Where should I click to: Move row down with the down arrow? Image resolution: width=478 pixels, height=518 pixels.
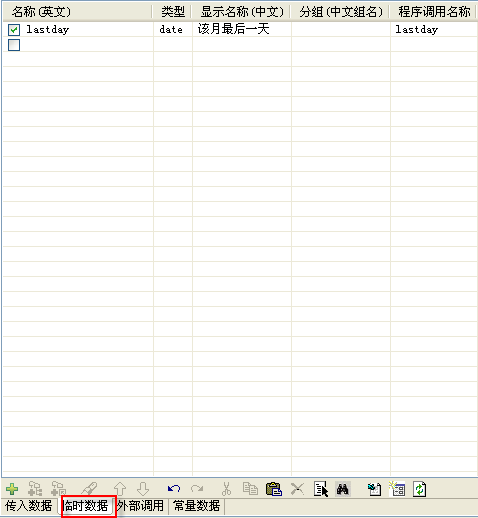click(143, 489)
